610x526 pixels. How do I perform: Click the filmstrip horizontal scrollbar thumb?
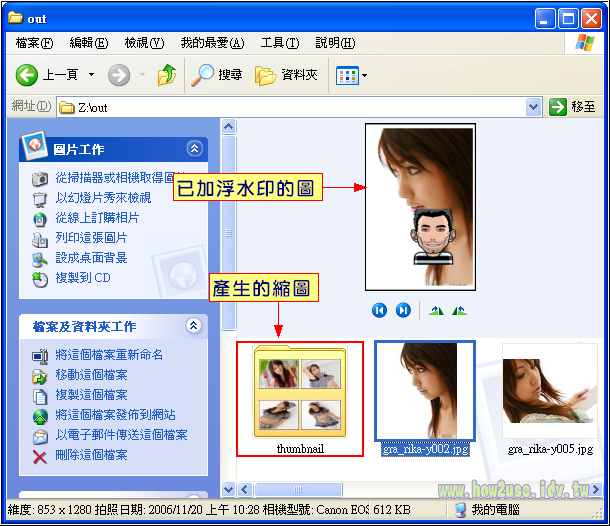(298, 489)
